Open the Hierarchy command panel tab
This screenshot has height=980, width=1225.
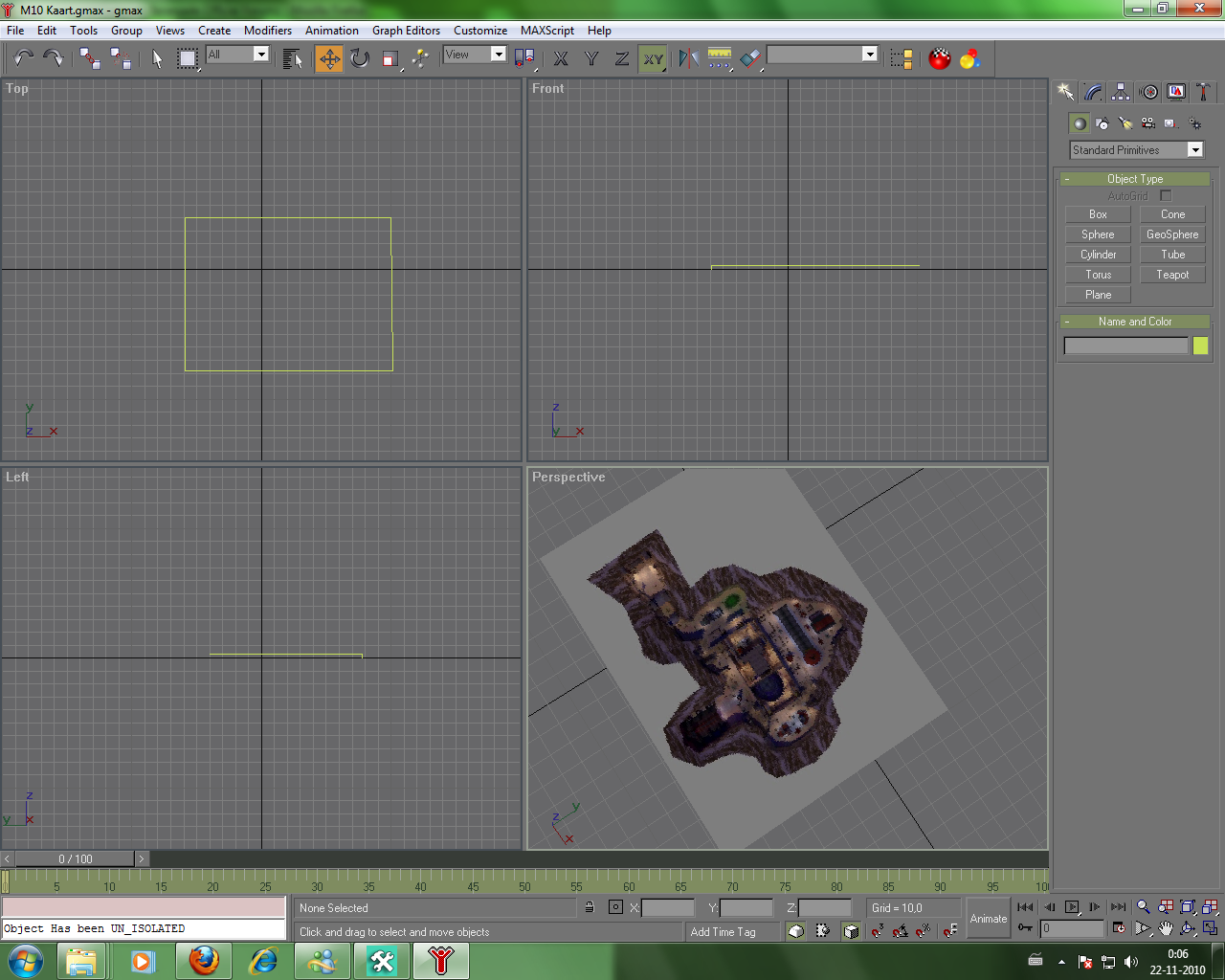pos(1121,92)
